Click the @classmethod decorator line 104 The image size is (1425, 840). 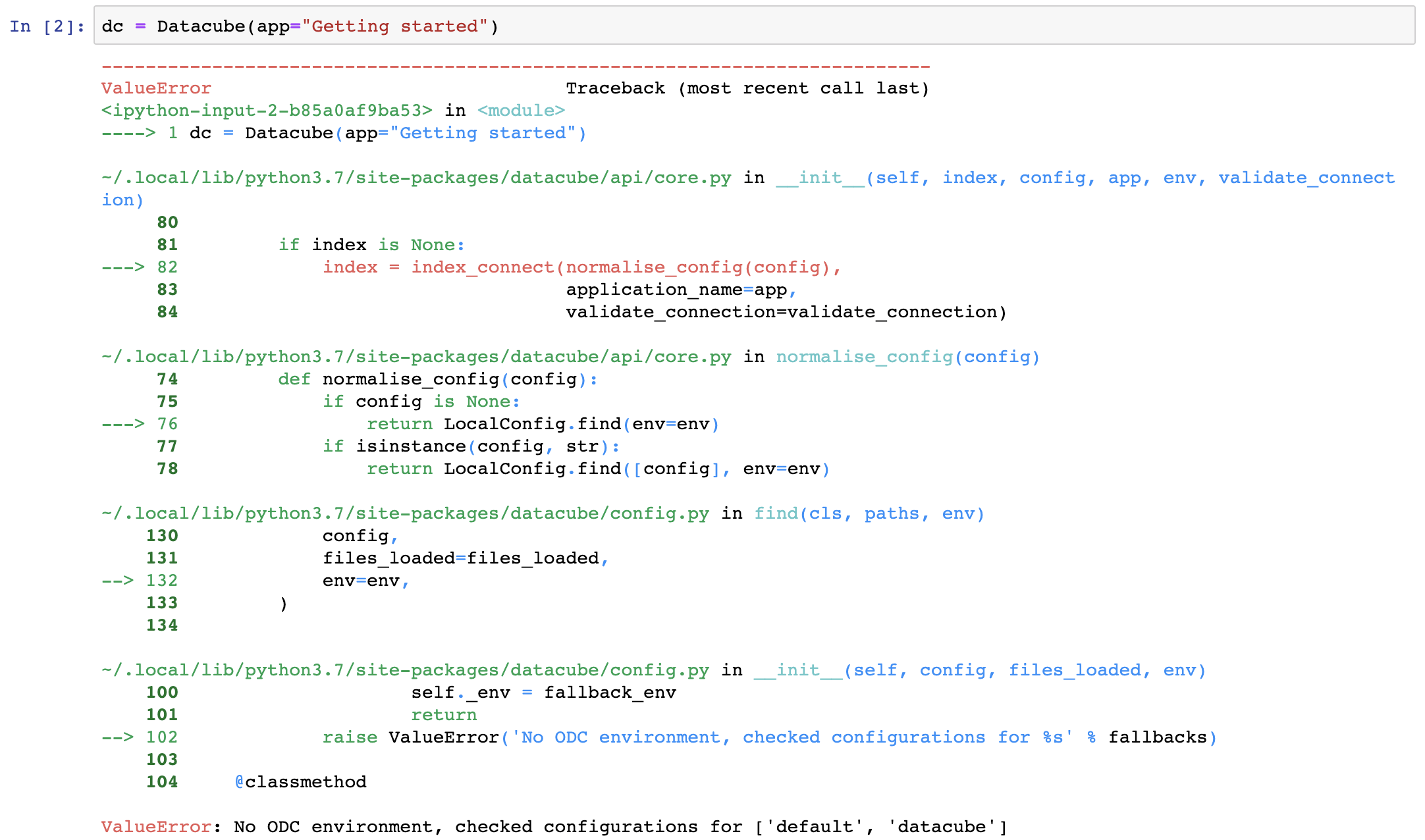tap(301, 782)
